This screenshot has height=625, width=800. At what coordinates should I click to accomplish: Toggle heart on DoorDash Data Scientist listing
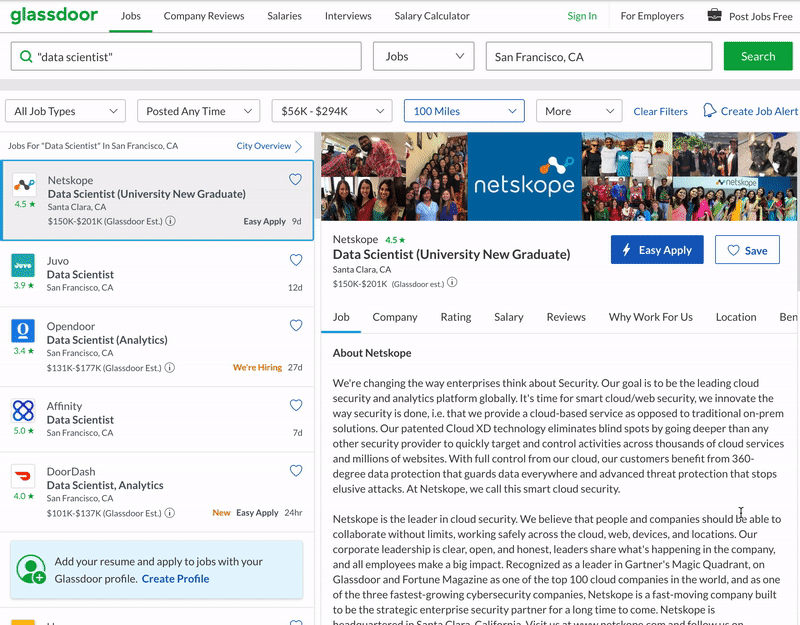tap(296, 470)
